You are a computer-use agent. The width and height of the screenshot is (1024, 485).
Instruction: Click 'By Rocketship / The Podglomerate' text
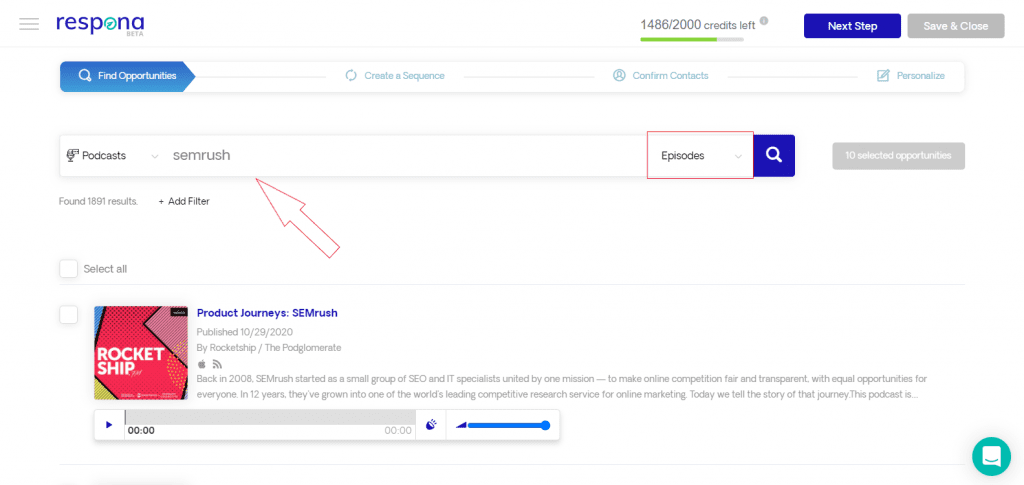pos(268,347)
